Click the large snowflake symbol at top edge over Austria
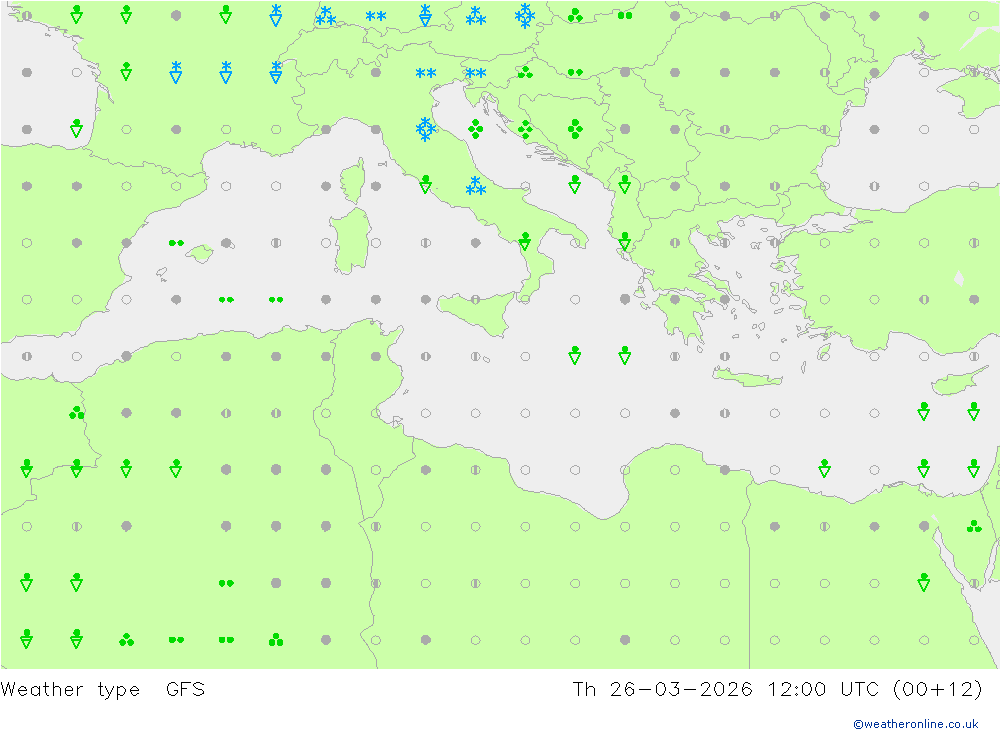The width and height of the screenshot is (1000, 733). [x=525, y=16]
